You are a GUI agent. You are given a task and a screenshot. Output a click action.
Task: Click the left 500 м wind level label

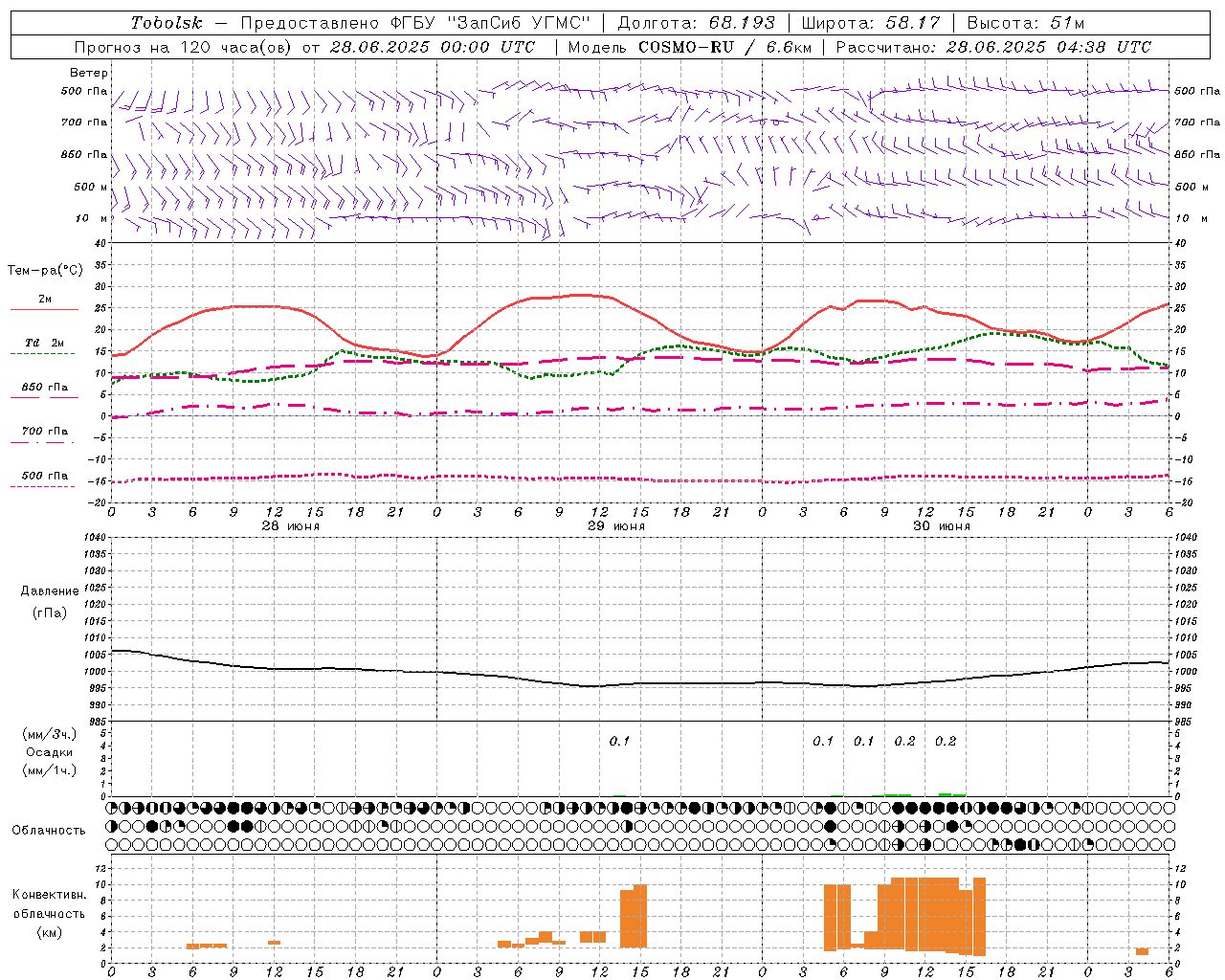coord(91,187)
